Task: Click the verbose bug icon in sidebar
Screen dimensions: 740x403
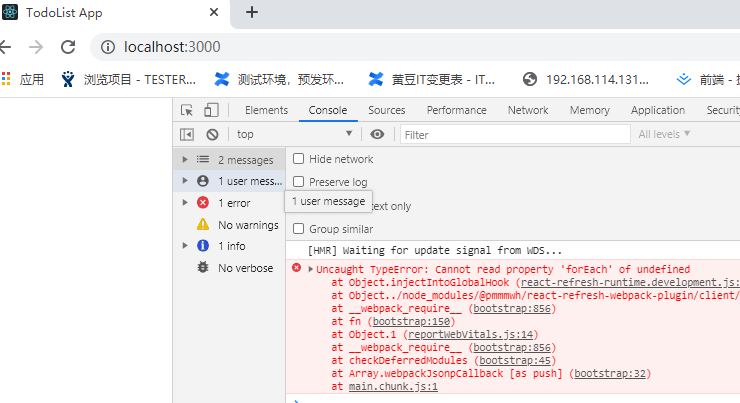Action: point(203,268)
